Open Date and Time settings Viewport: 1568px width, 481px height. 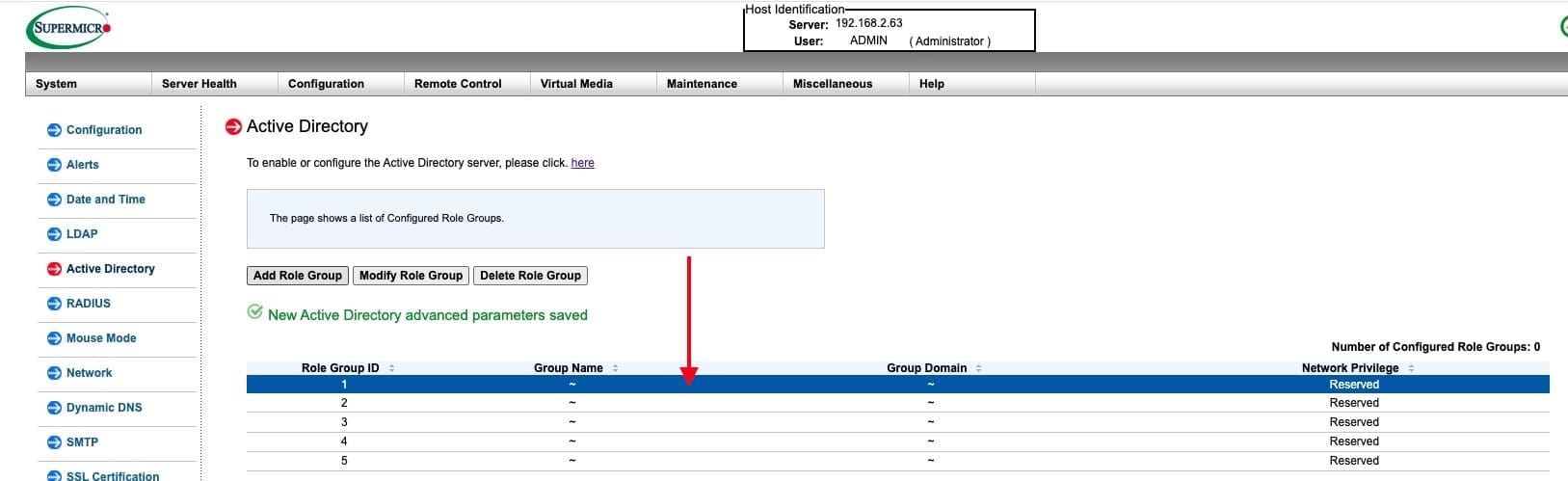click(105, 200)
